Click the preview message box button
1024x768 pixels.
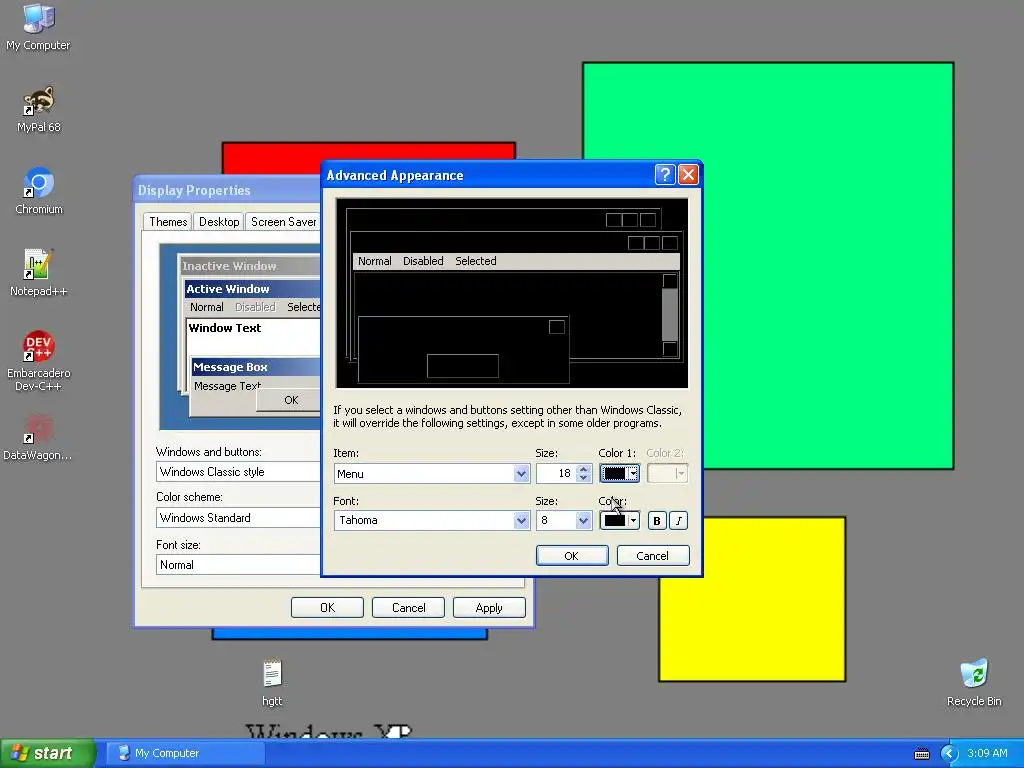coord(462,366)
